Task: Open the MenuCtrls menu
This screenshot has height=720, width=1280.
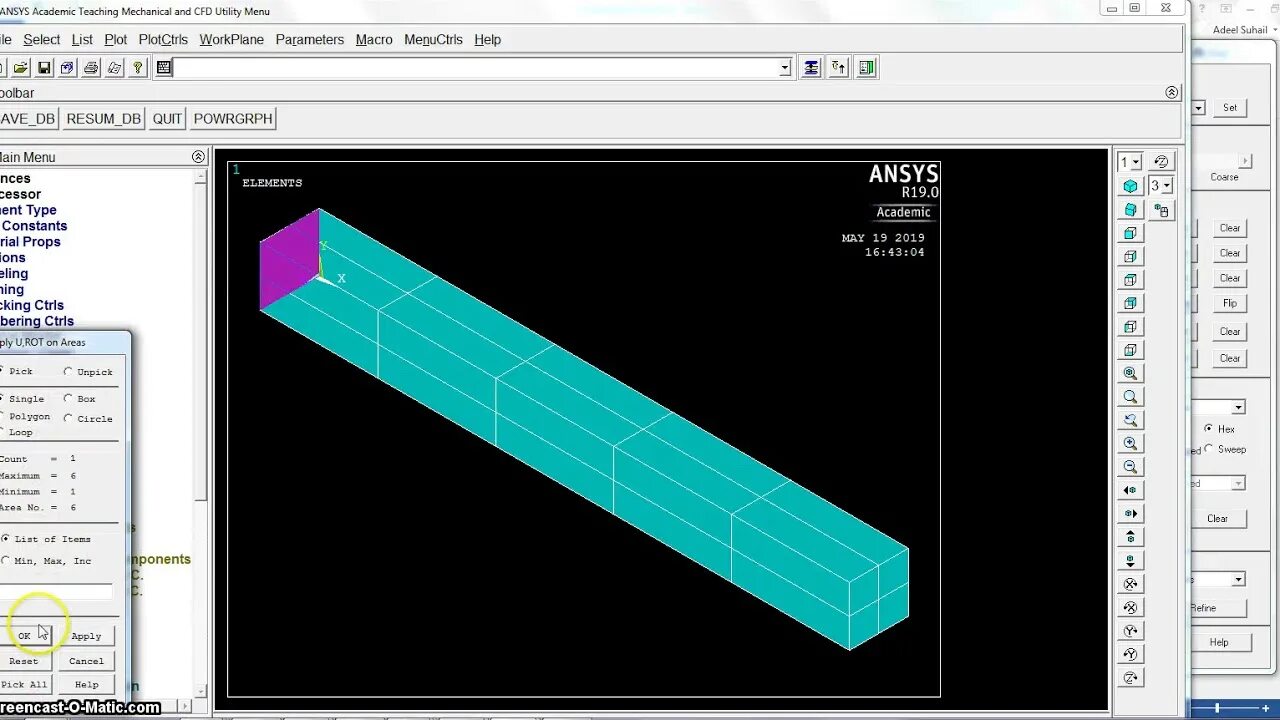Action: click(433, 40)
